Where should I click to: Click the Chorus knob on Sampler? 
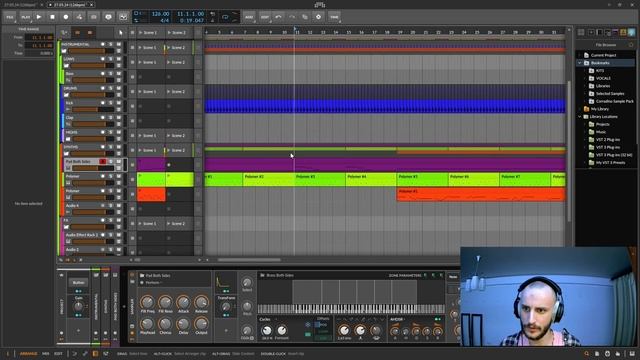(165, 324)
